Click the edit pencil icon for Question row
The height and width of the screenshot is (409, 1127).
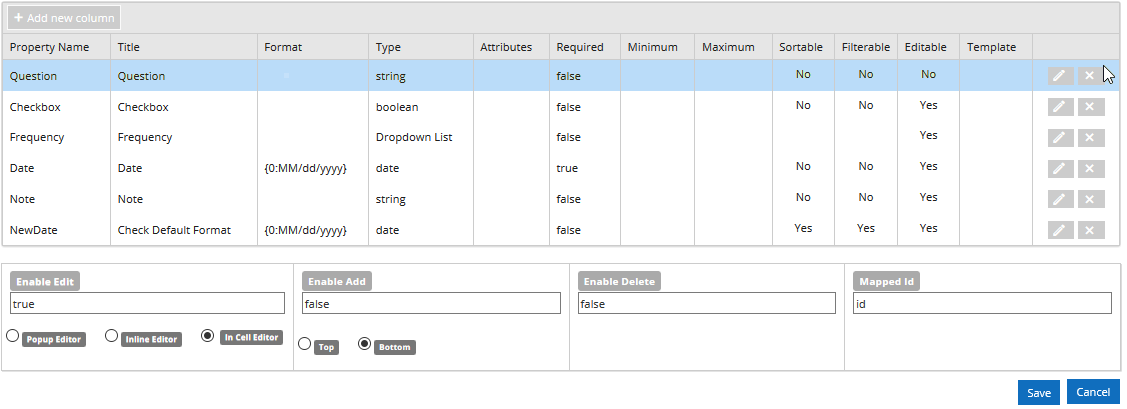1061,76
